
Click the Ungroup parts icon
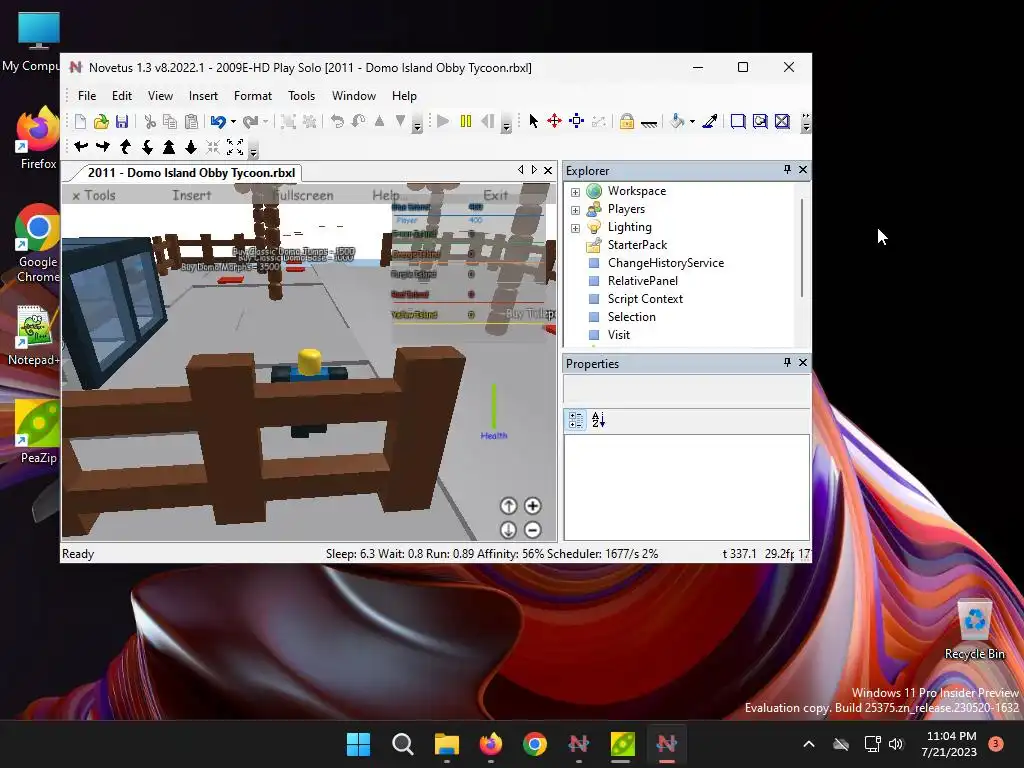pos(310,121)
